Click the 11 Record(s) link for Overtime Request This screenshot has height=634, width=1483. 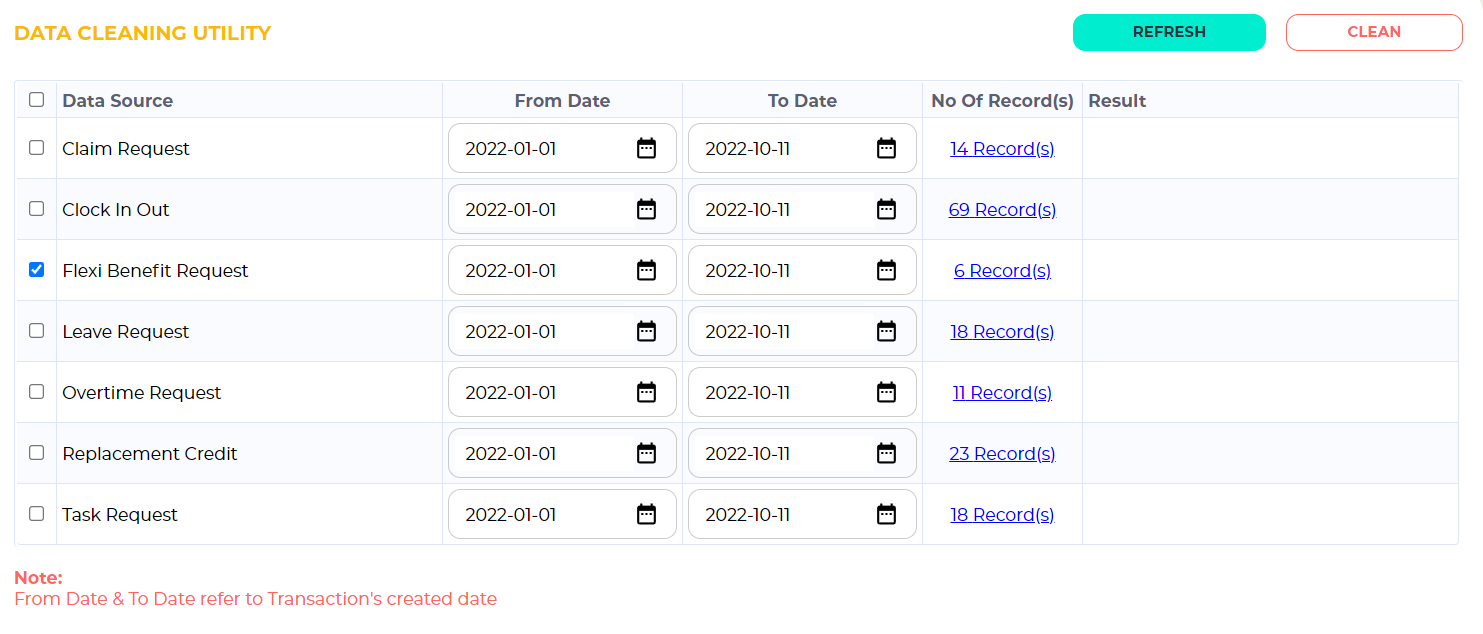pyautogui.click(x=1002, y=393)
